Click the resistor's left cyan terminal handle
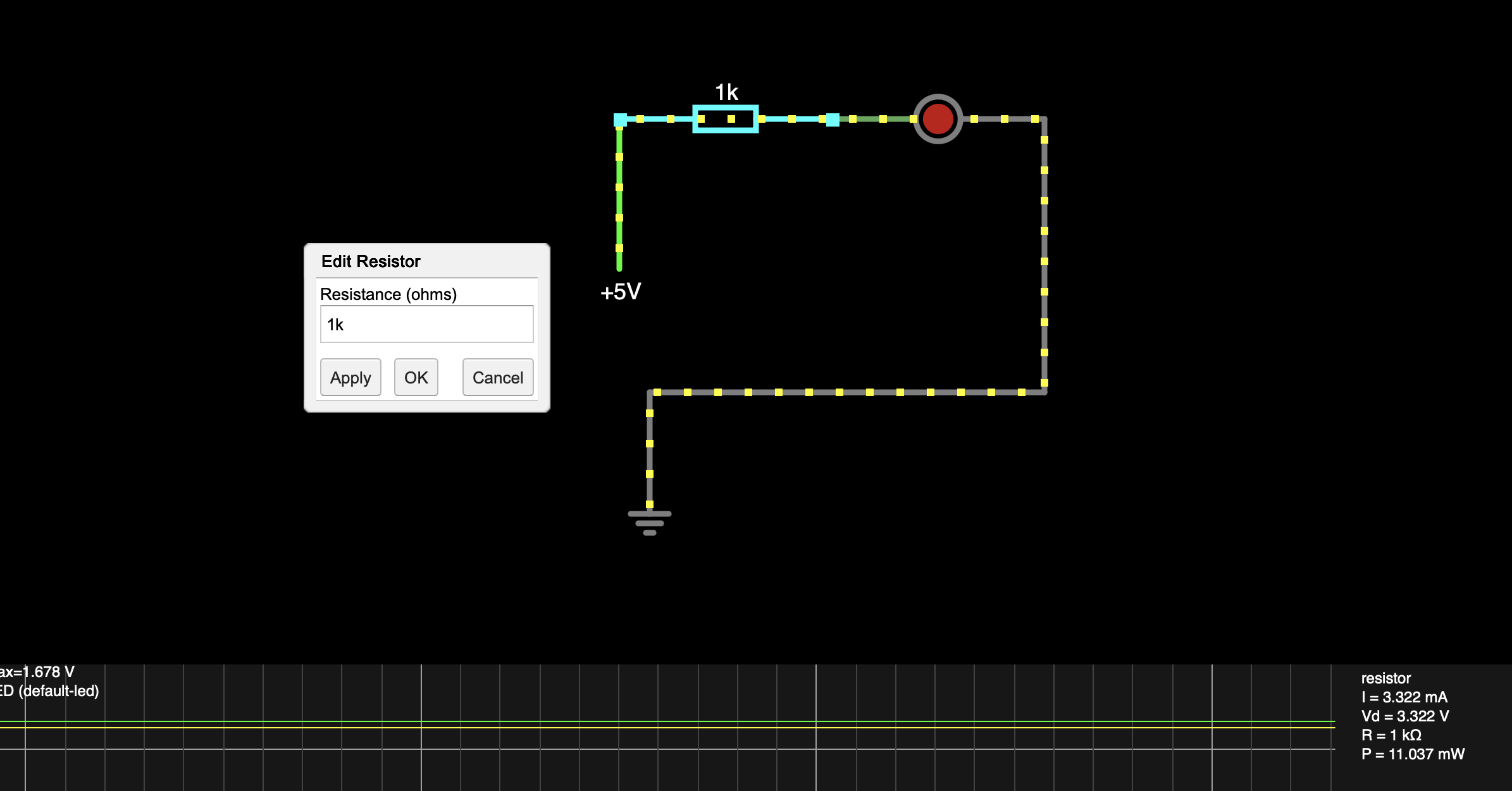This screenshot has height=791, width=1512. click(619, 118)
